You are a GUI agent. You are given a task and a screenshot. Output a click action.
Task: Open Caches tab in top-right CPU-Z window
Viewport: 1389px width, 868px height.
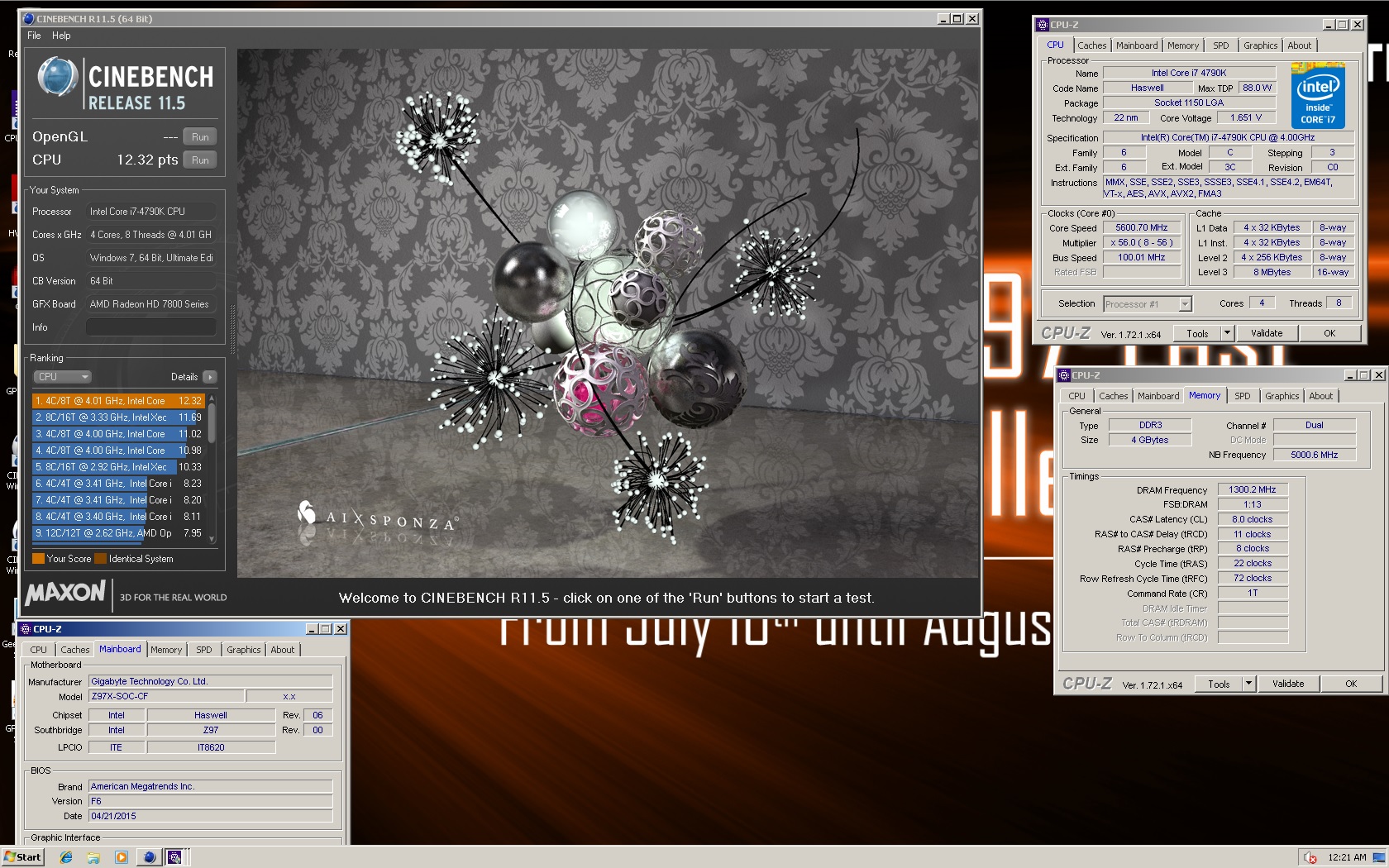click(x=1091, y=45)
